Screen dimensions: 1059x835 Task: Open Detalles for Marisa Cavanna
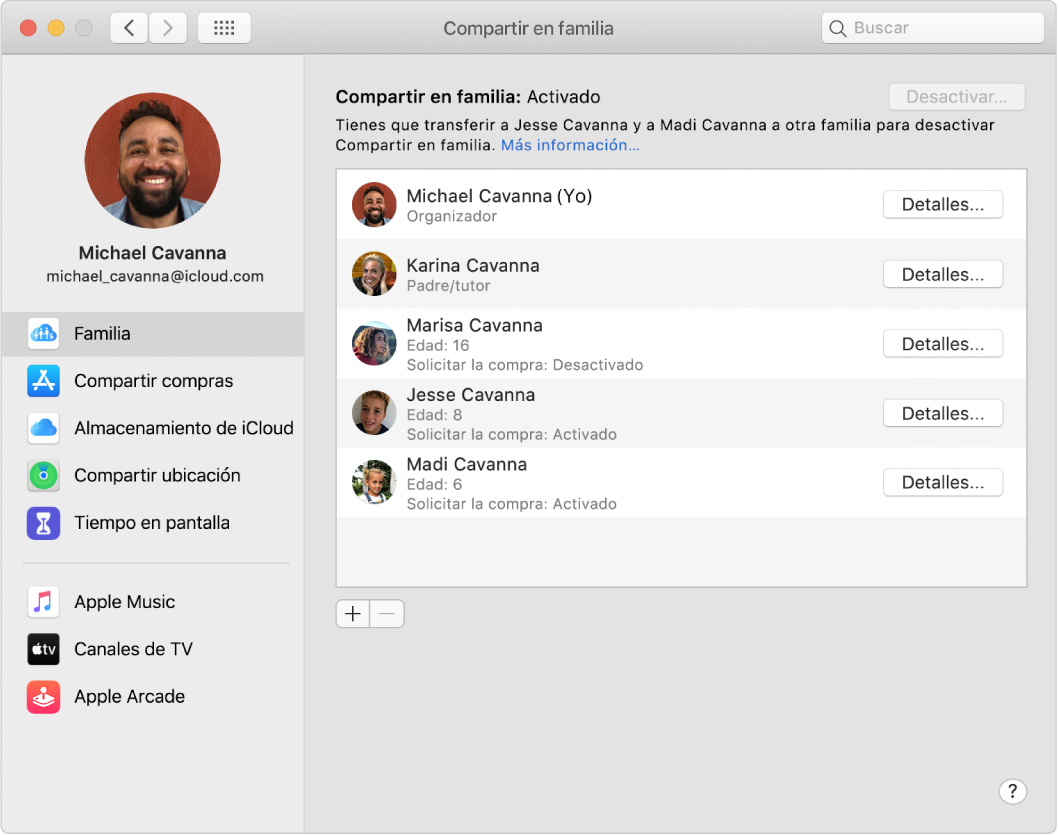(943, 344)
